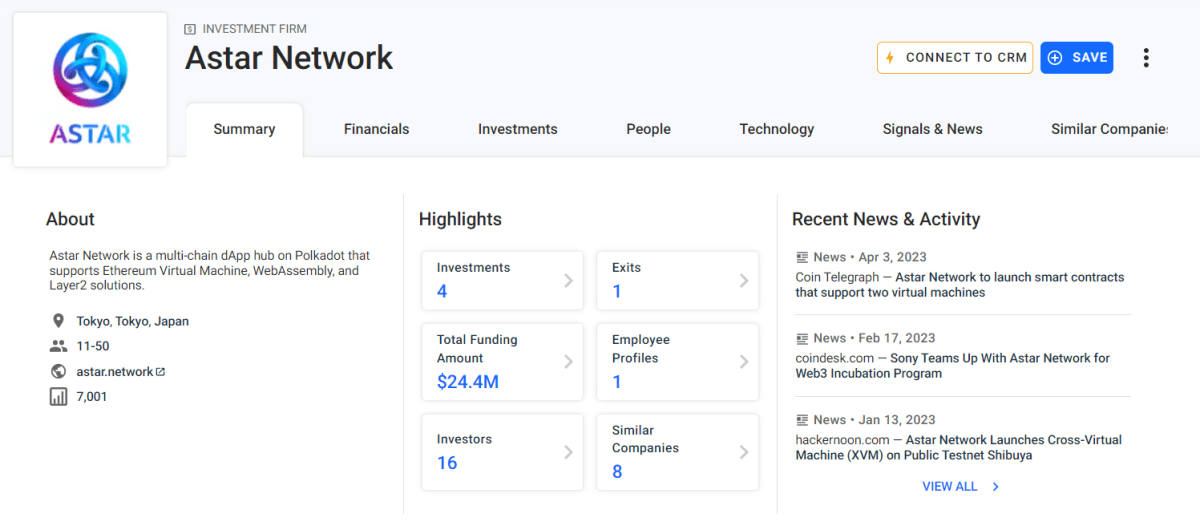Screen dimensions: 1200x526
Task: Click the 7,001 rank value
Action: coord(92,397)
